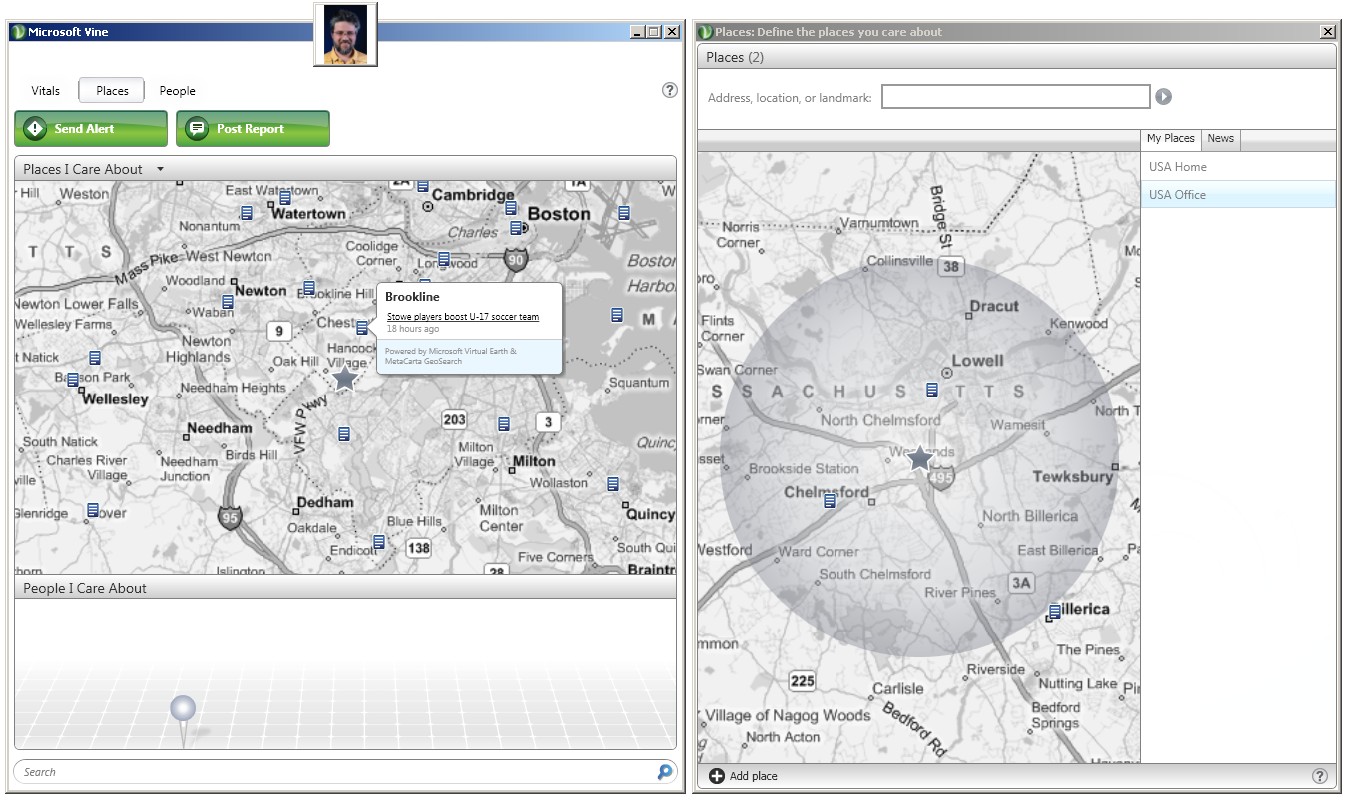Close the Places window
Viewport: 1345px width, 801px height.
pyautogui.click(x=1328, y=32)
